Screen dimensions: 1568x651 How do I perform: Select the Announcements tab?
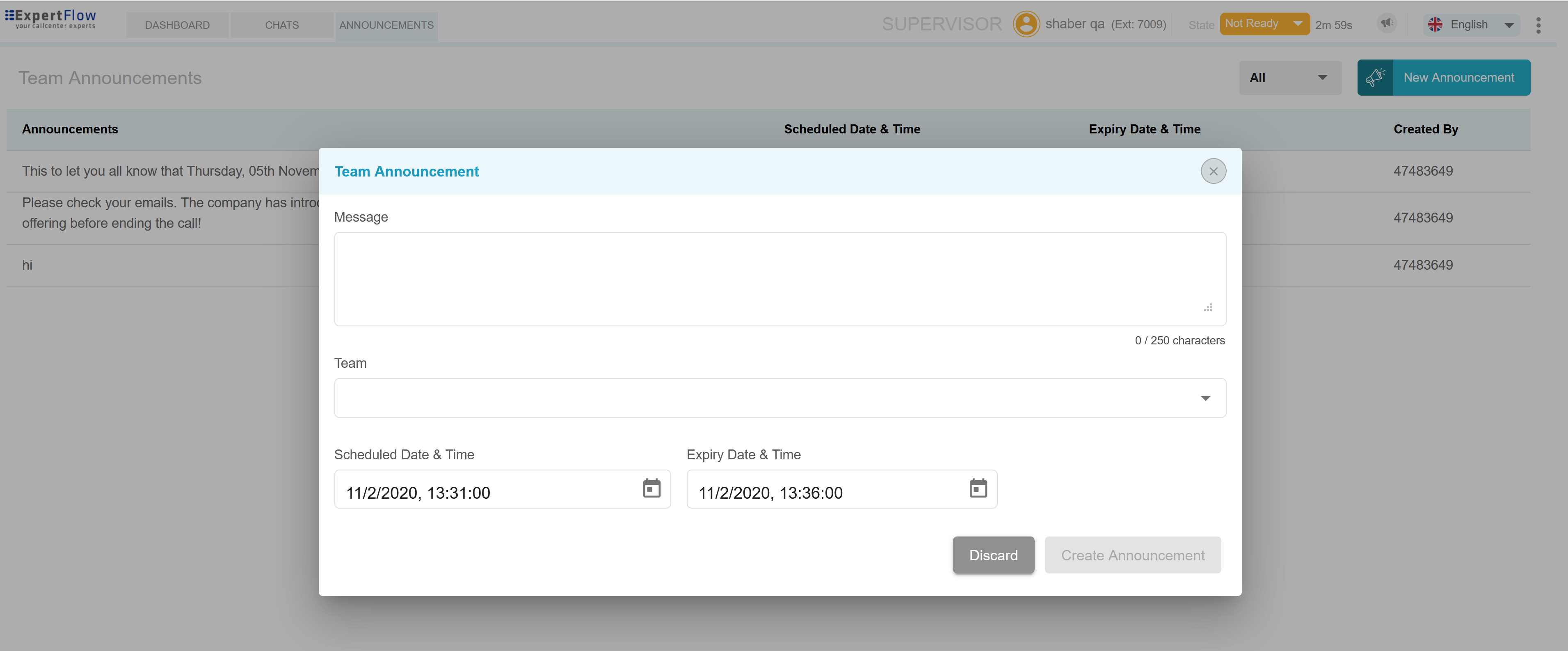pyautogui.click(x=386, y=25)
